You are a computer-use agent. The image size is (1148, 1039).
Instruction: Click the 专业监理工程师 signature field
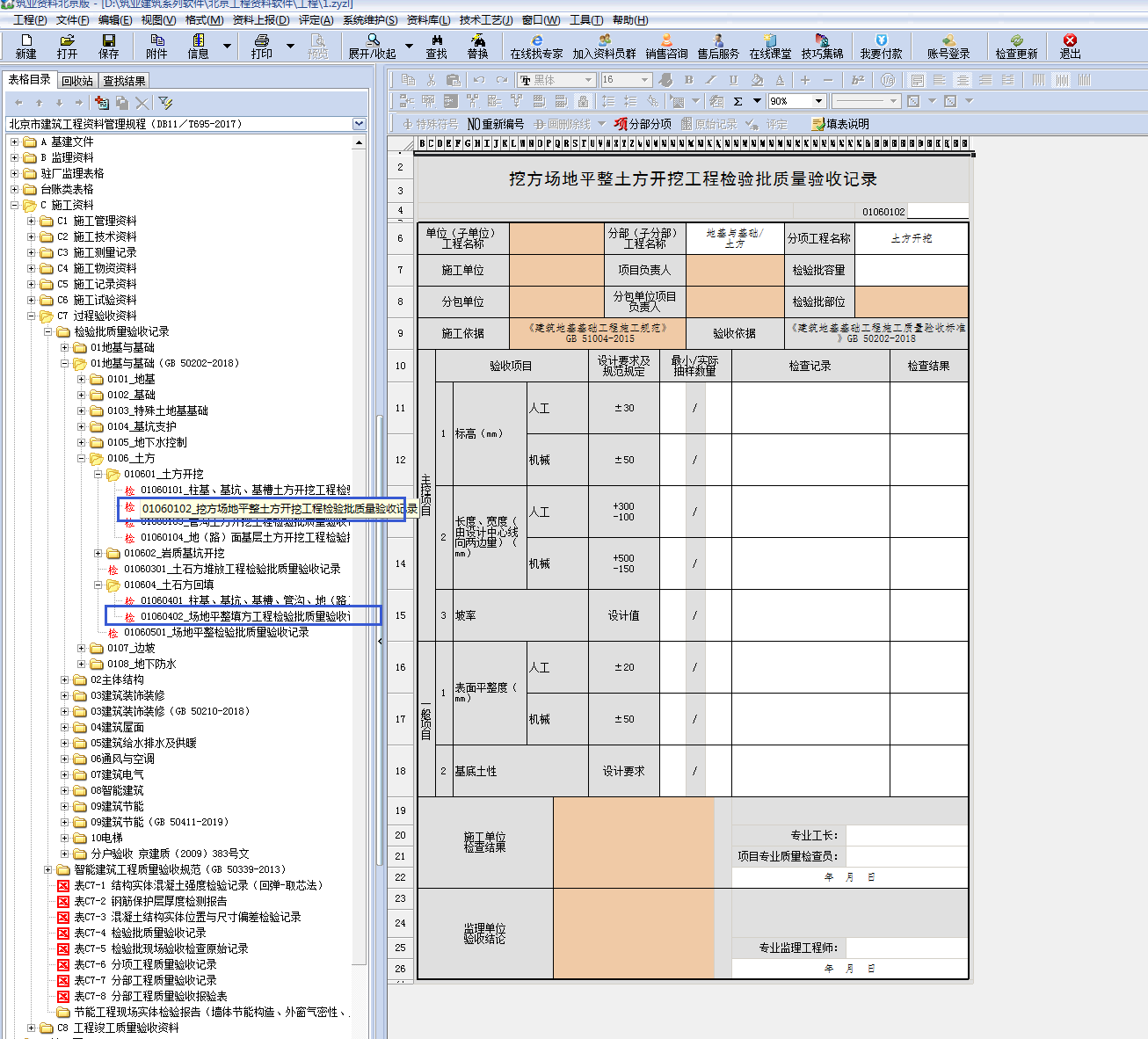[x=907, y=948]
